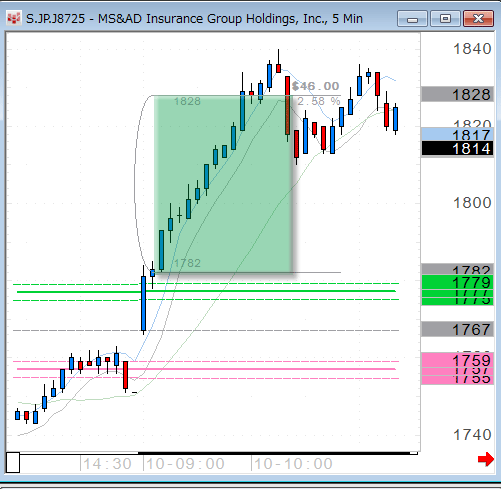The image size is (501, 489).
Task: Click the 1800 price axis label
Action: 472,202
